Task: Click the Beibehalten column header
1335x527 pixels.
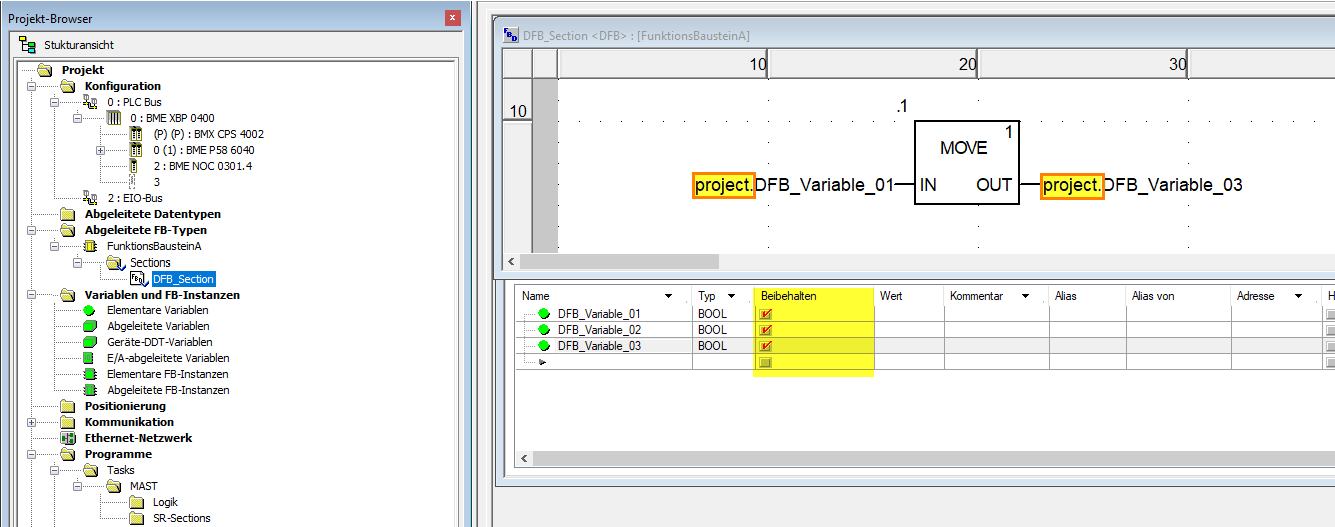Action: (814, 296)
